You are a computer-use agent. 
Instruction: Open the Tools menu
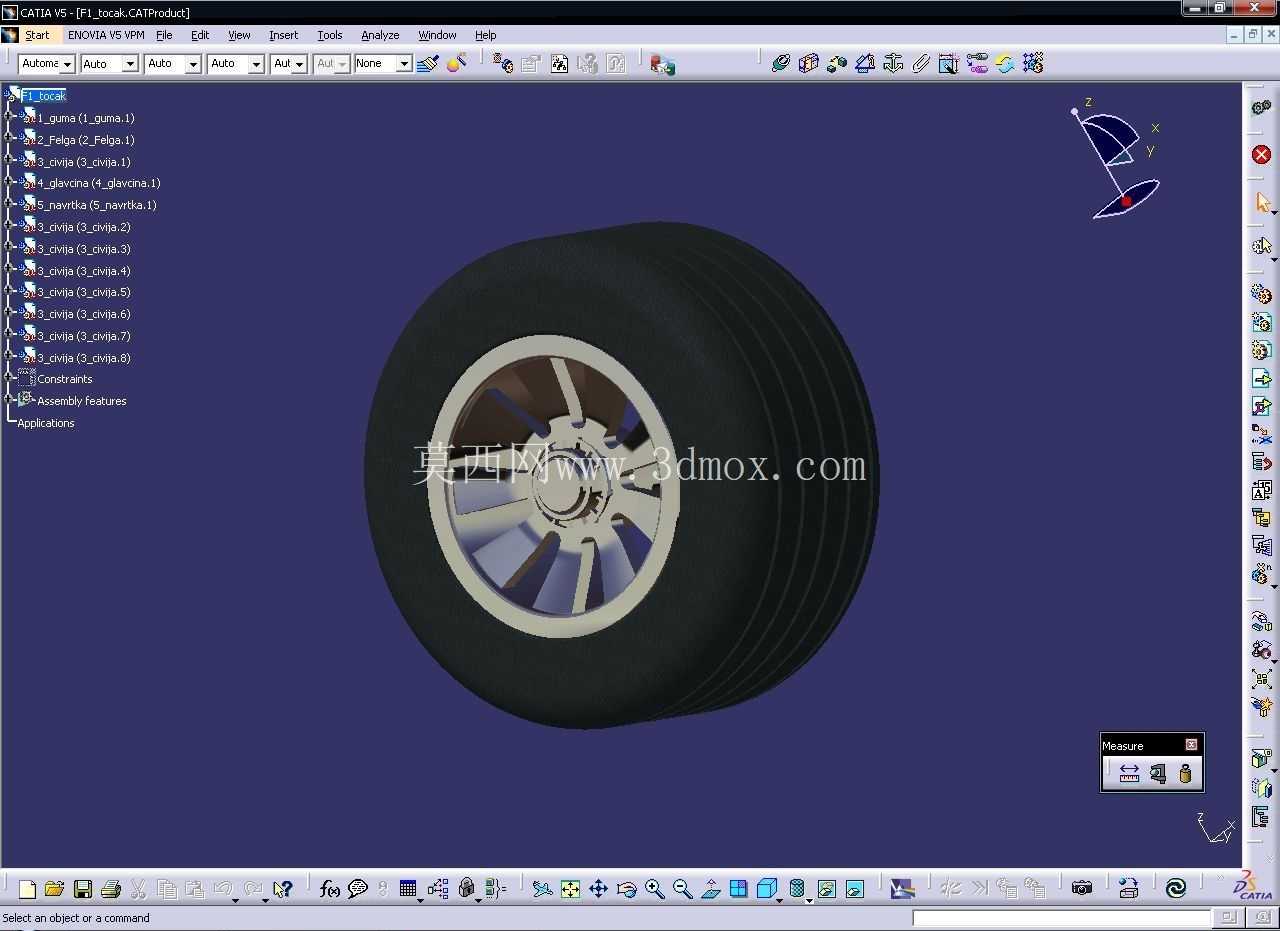click(330, 35)
